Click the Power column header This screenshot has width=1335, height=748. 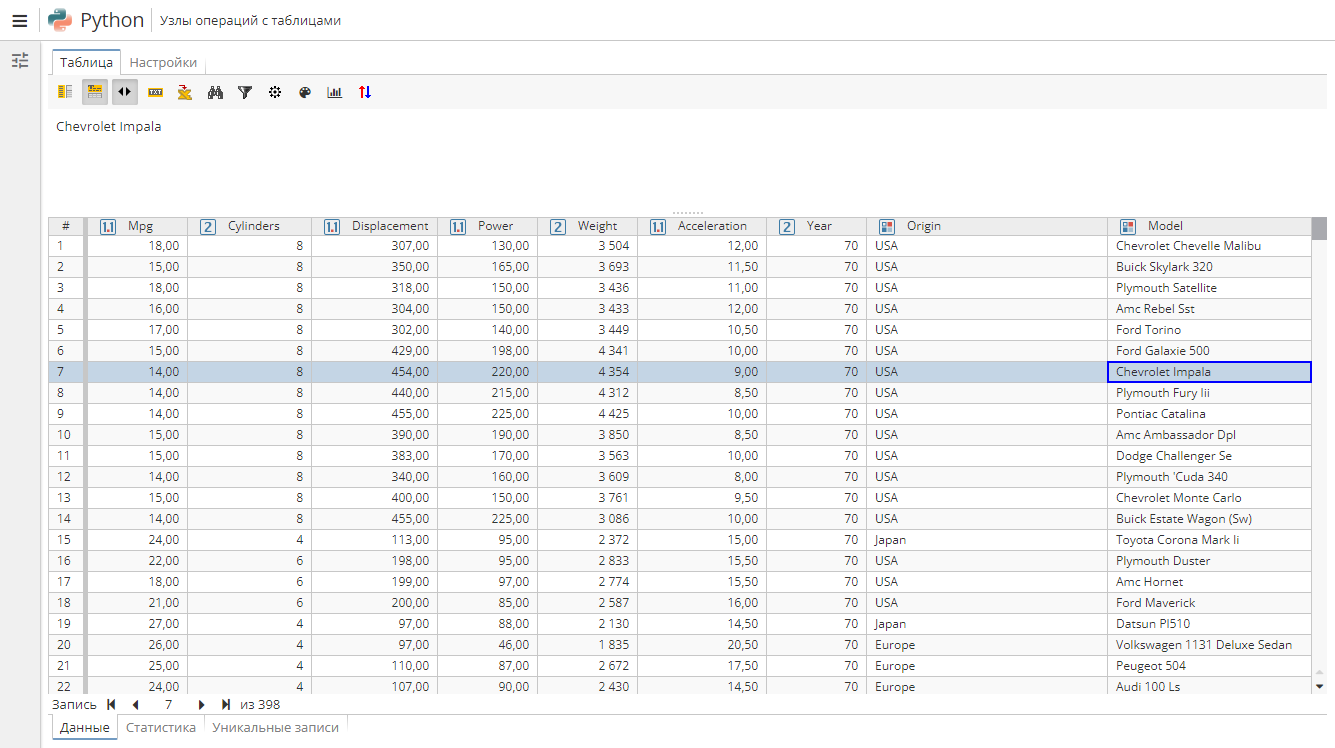tap(487, 226)
